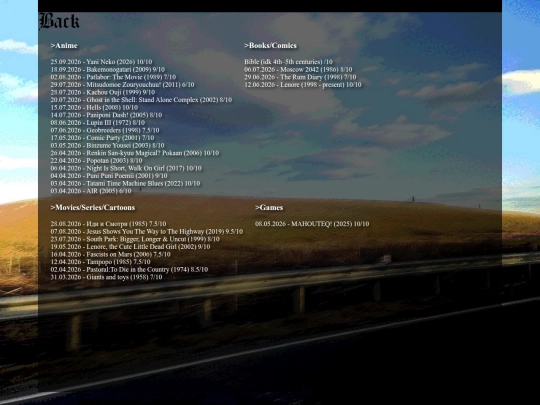540x405 pixels.
Task: Click the >Movies/Series/Cartoons heading
Action: point(93,207)
